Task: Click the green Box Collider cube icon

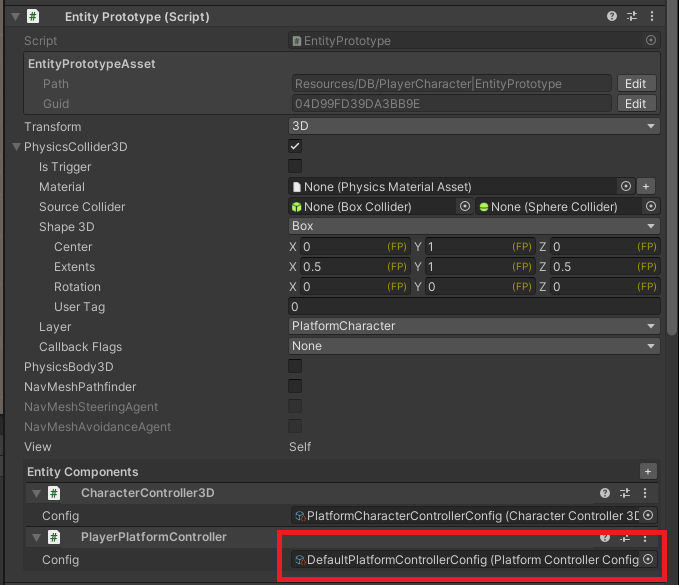Action: pos(297,207)
